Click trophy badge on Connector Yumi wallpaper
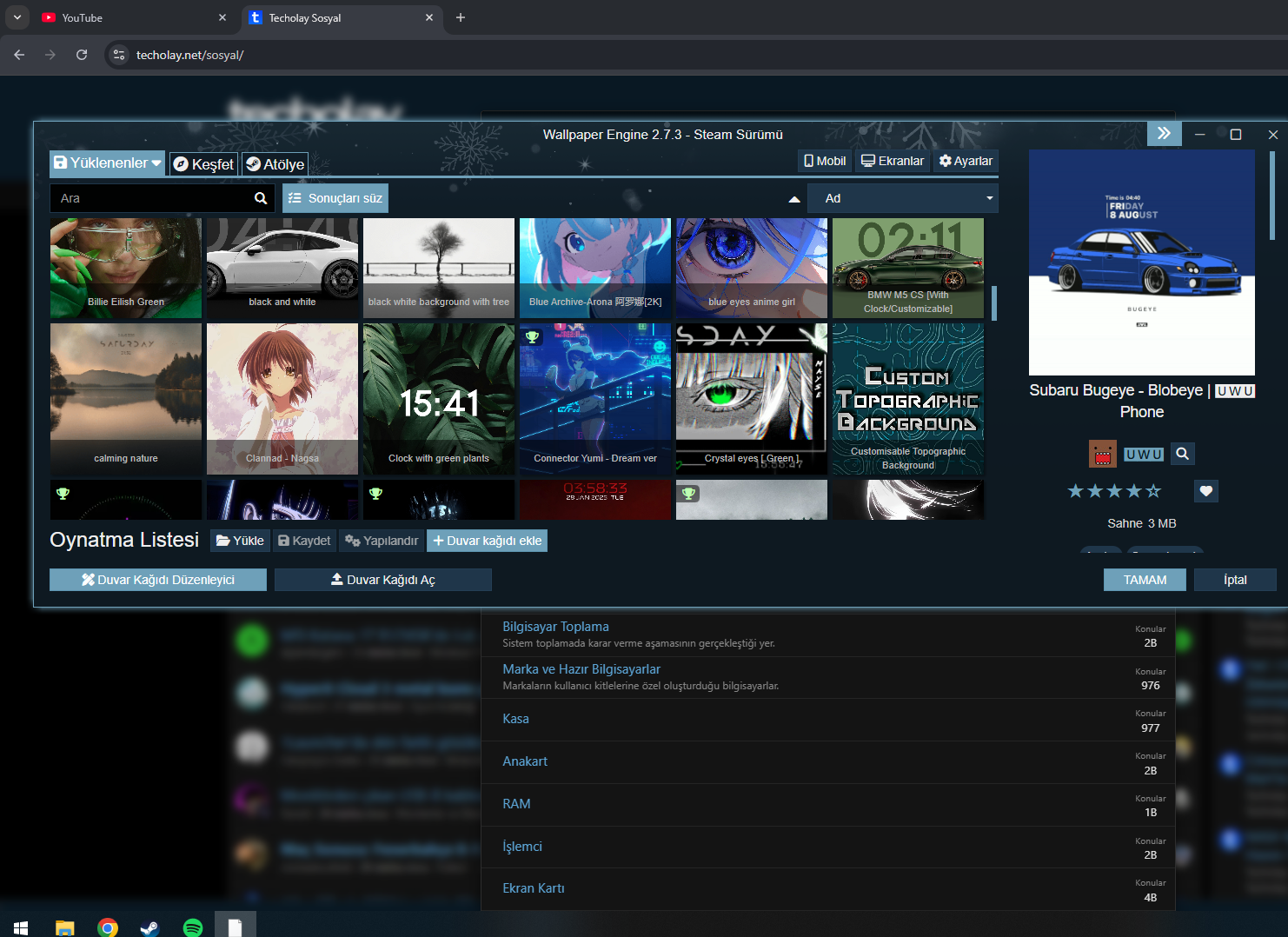The height and width of the screenshot is (937, 1288). [533, 336]
